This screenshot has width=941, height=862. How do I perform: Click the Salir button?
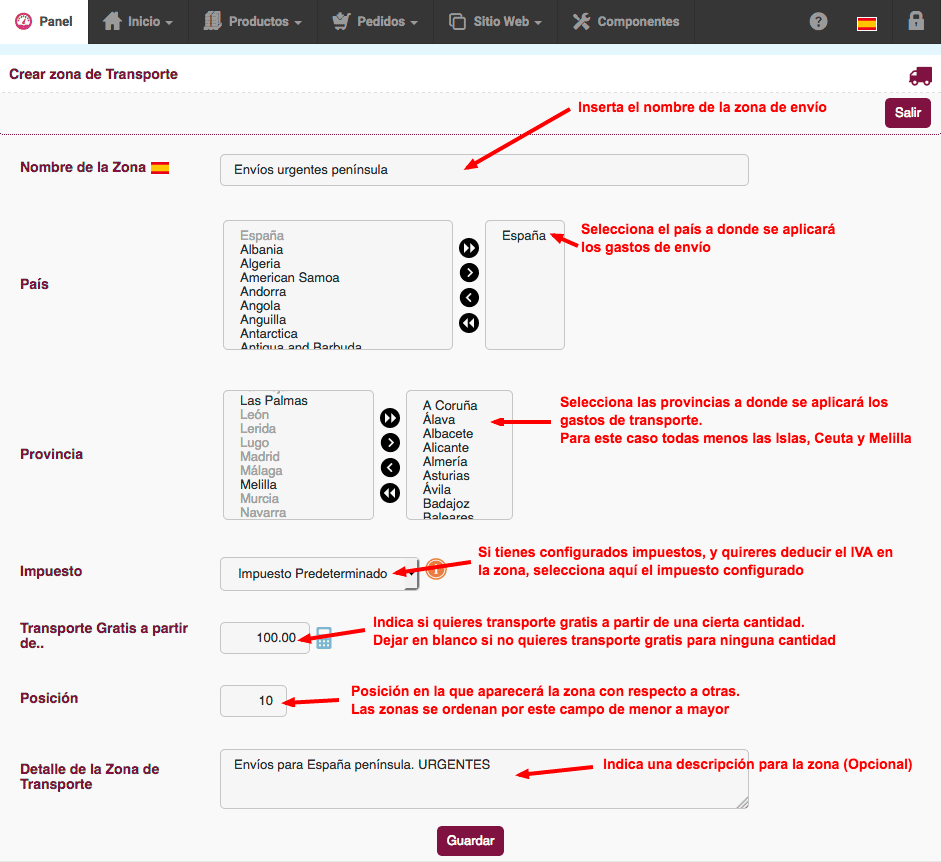point(907,113)
